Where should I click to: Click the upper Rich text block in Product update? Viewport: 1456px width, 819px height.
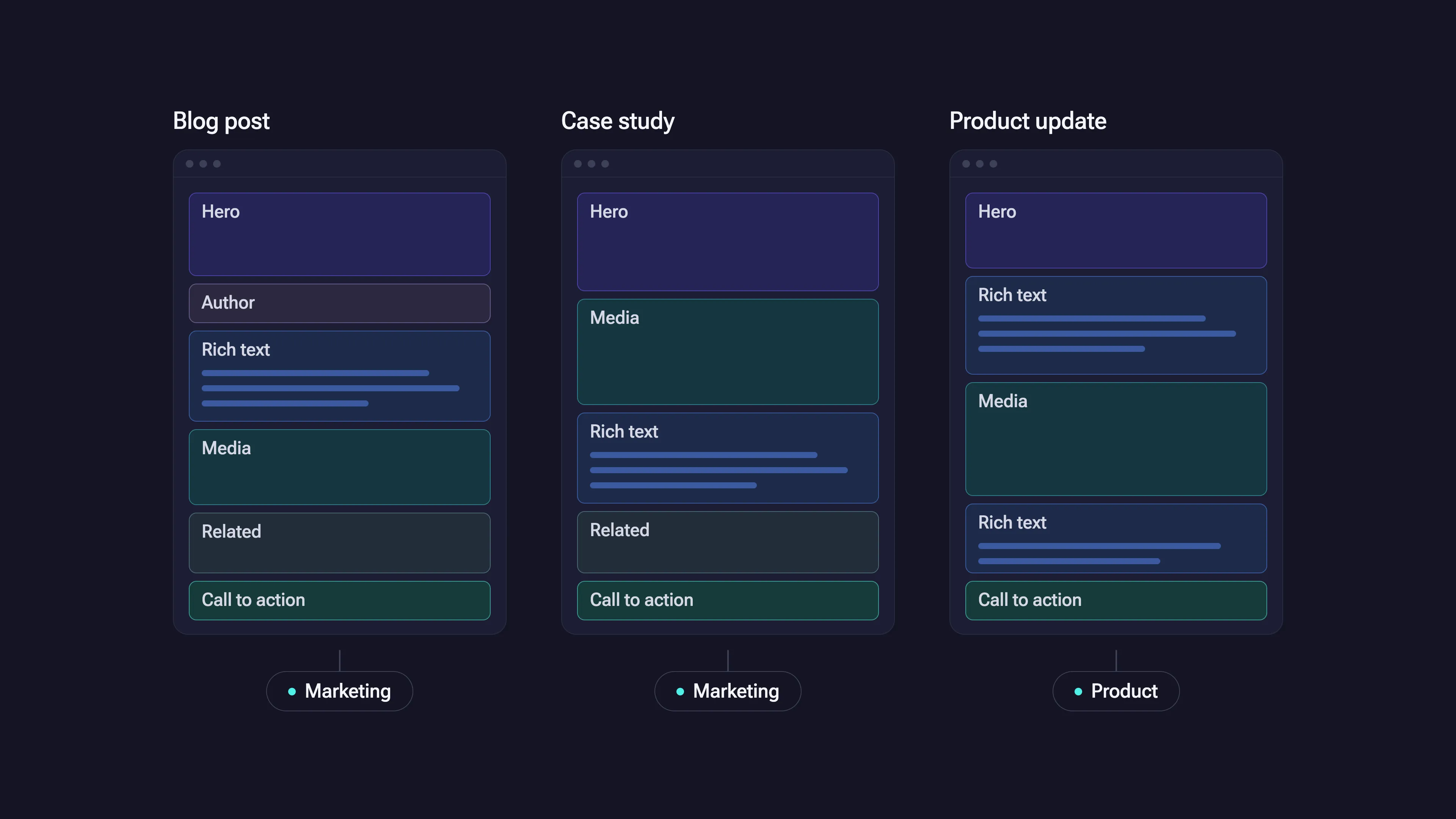[x=1116, y=325]
